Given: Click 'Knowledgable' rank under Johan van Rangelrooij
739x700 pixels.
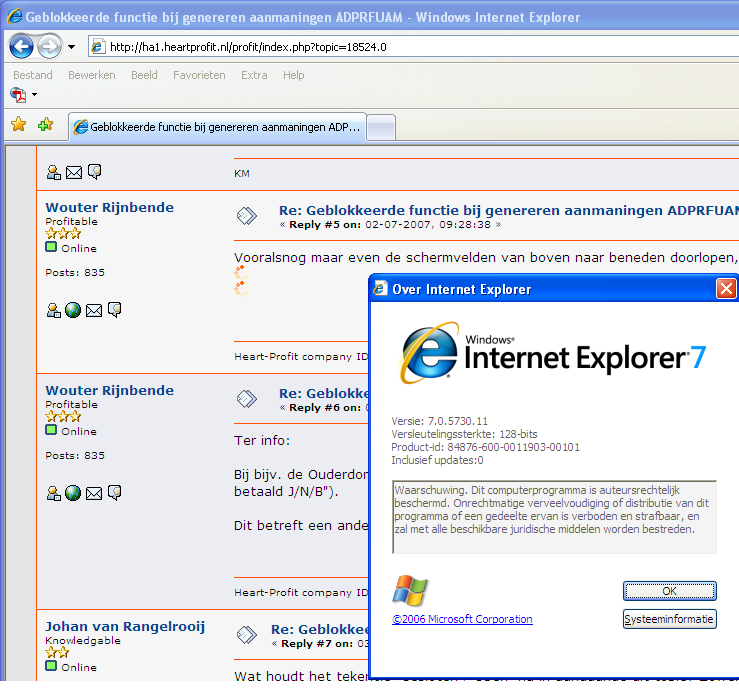Looking at the screenshot, I should [x=83, y=640].
